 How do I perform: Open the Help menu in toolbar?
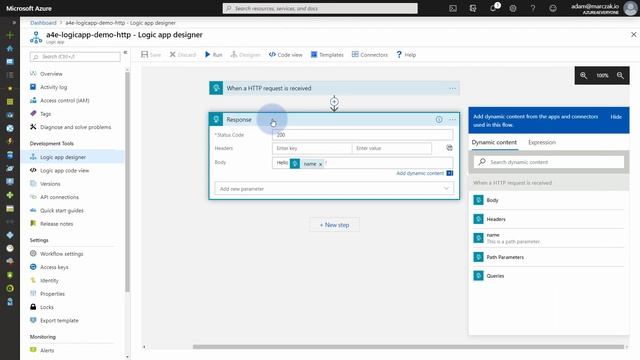(406, 54)
